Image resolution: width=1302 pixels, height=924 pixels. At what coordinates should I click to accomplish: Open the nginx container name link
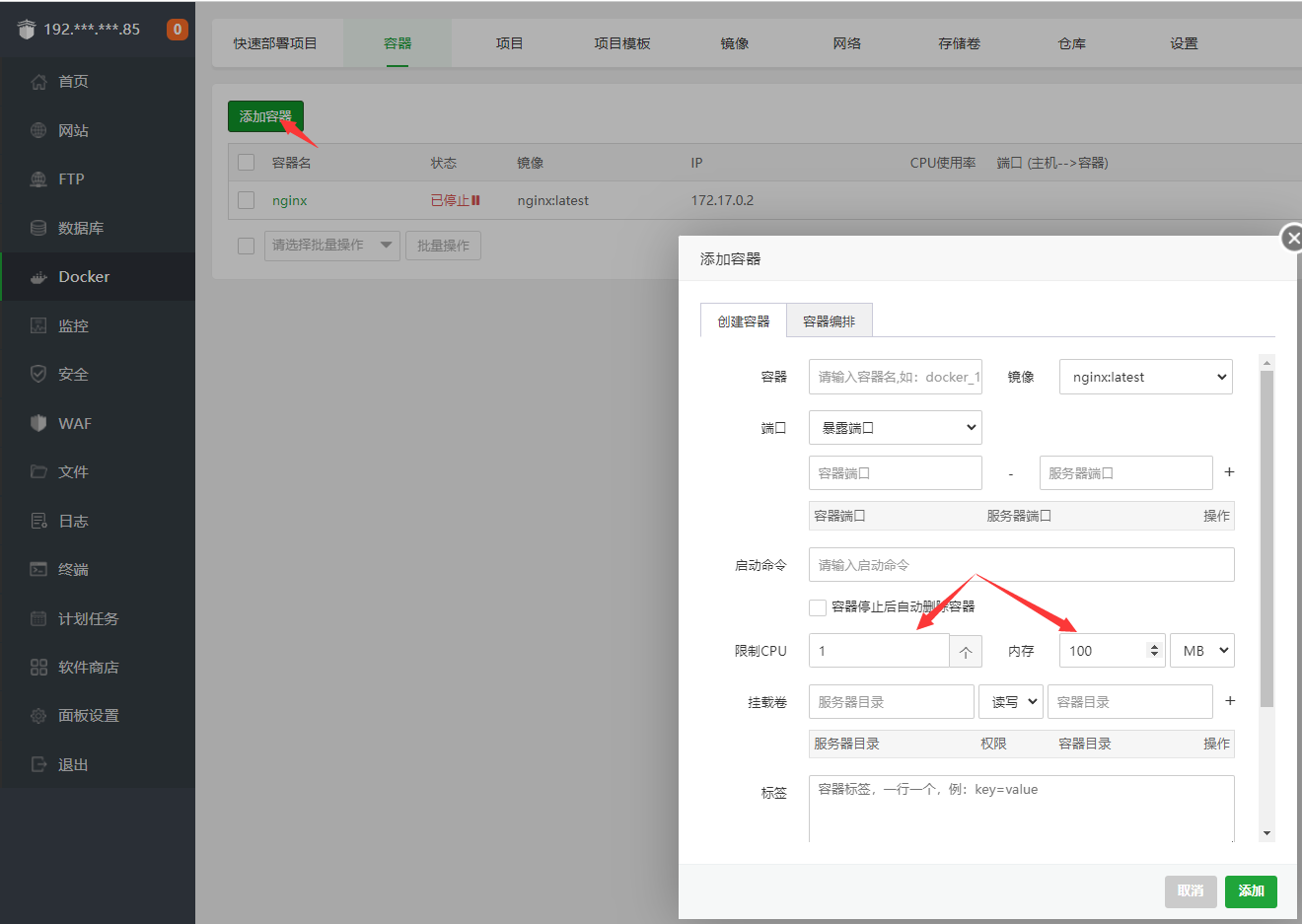click(290, 200)
